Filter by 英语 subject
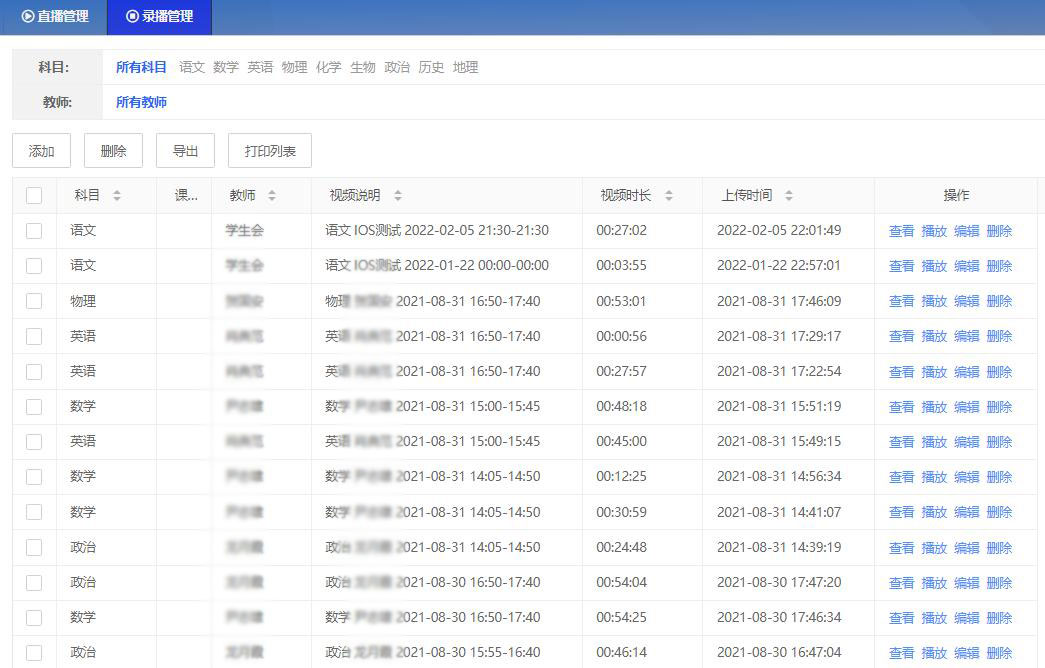This screenshot has width=1045, height=668. [x=260, y=67]
